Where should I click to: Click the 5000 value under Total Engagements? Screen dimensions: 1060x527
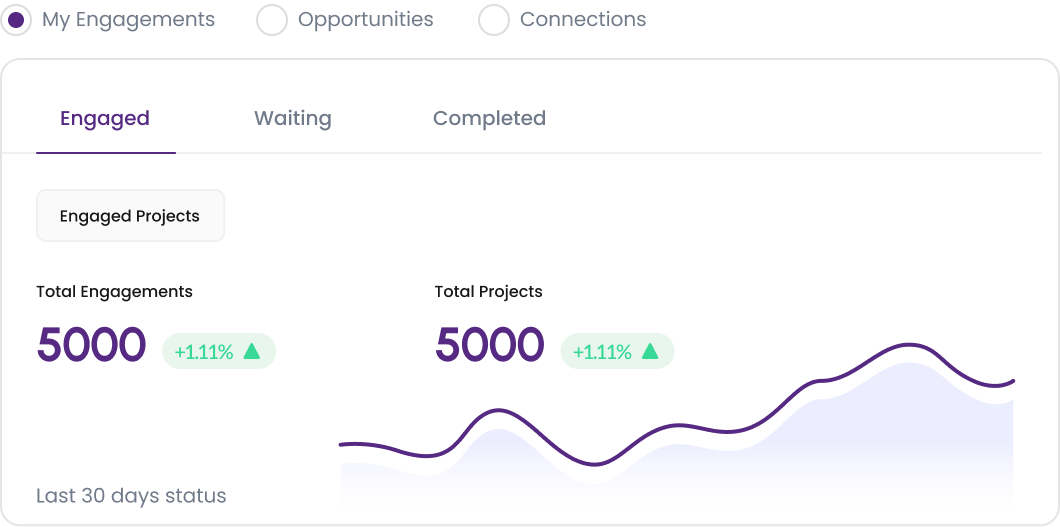(92, 346)
